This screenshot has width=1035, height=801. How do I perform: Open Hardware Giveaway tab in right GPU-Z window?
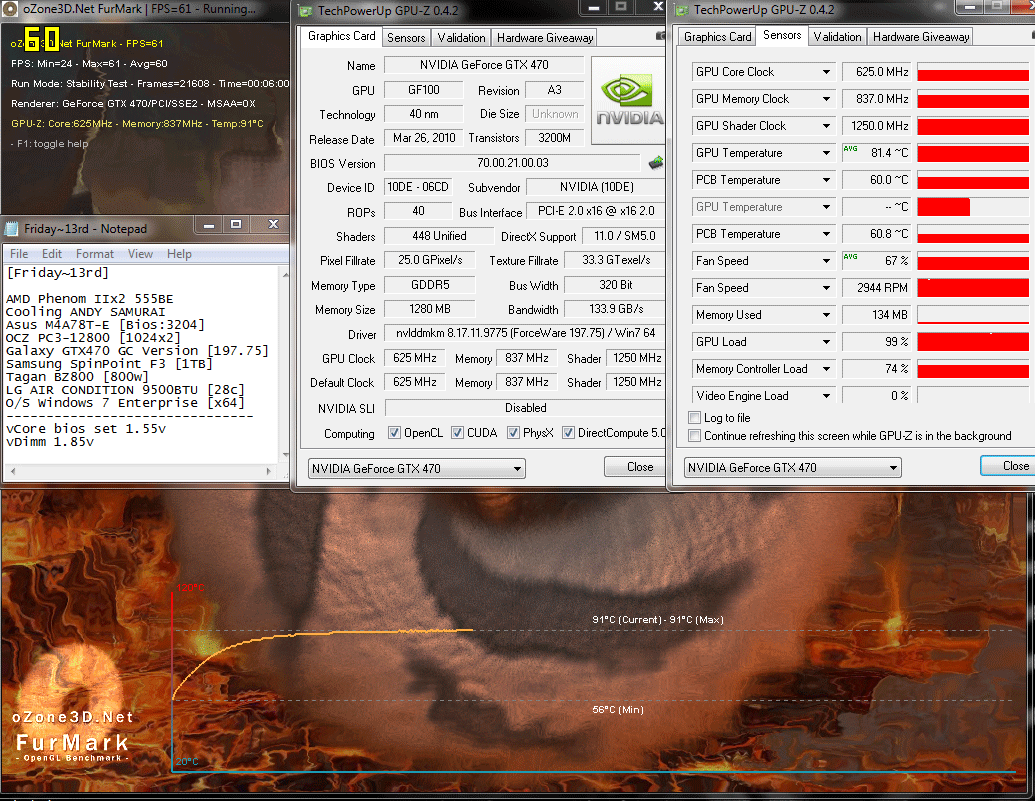point(921,37)
